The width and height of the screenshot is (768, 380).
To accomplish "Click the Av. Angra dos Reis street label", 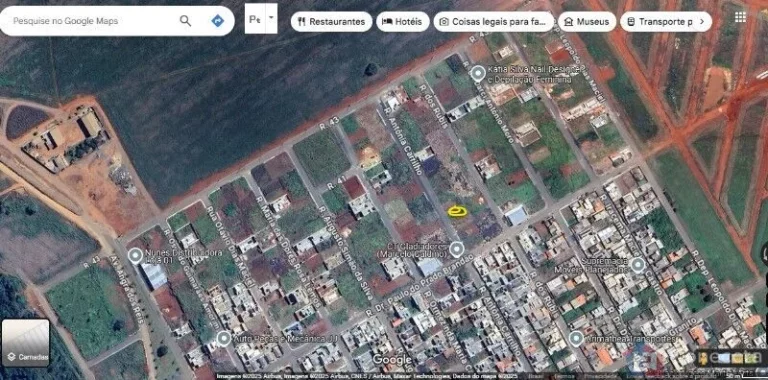I will click(x=127, y=288).
